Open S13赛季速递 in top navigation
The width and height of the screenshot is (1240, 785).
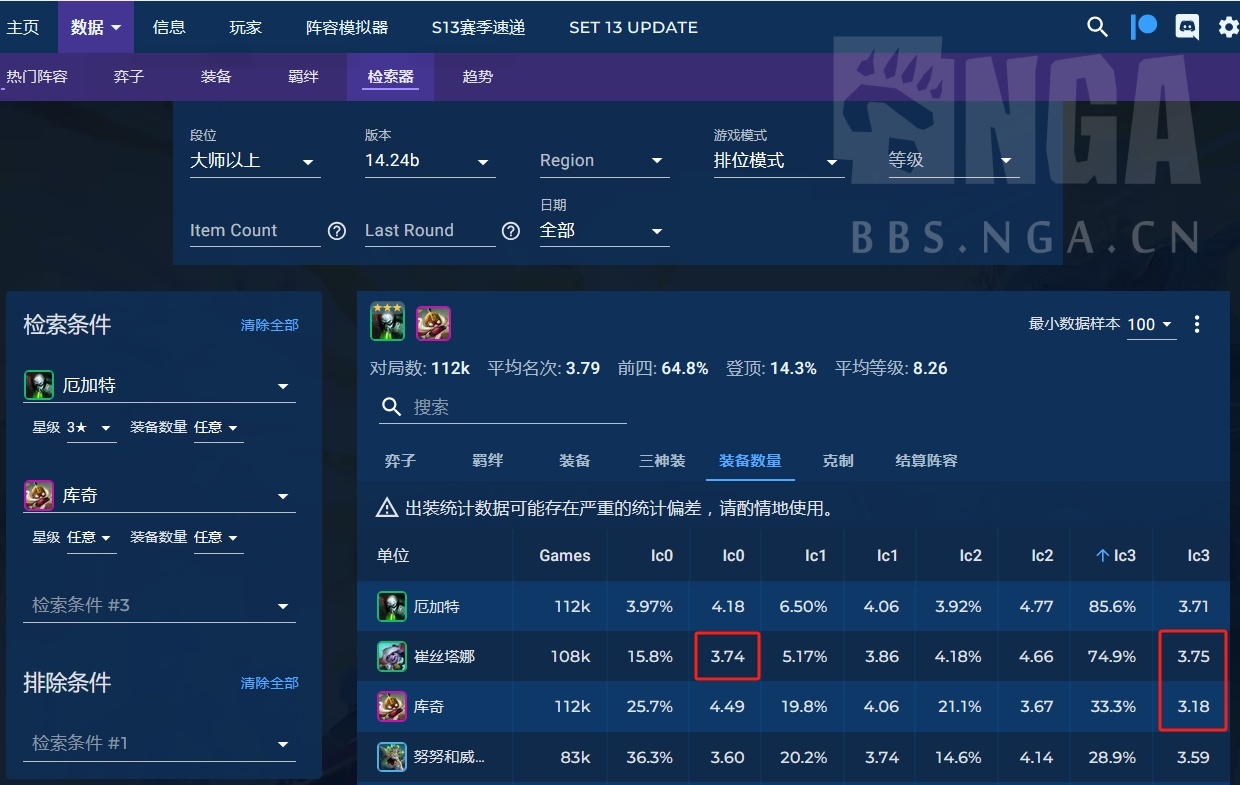(x=478, y=27)
